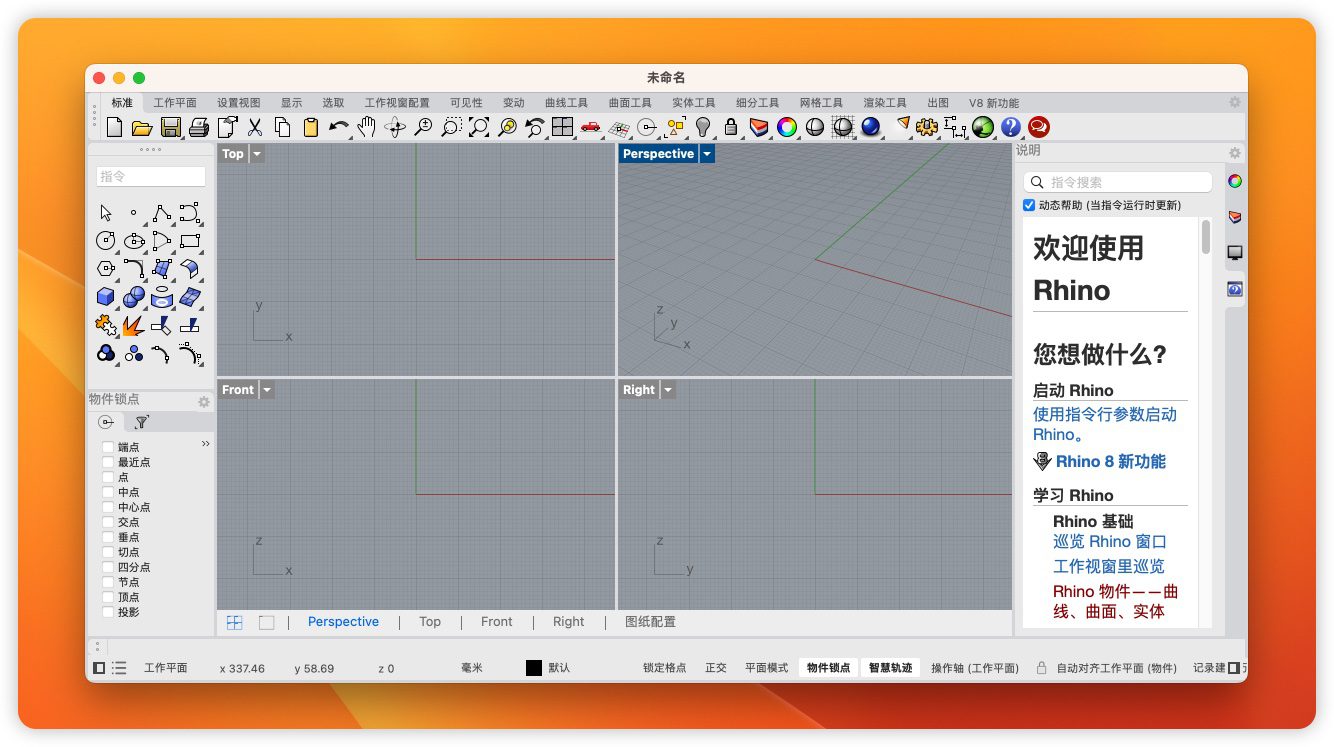1334x747 pixels.
Task: Check the 中点 snap option
Action: (x=109, y=492)
